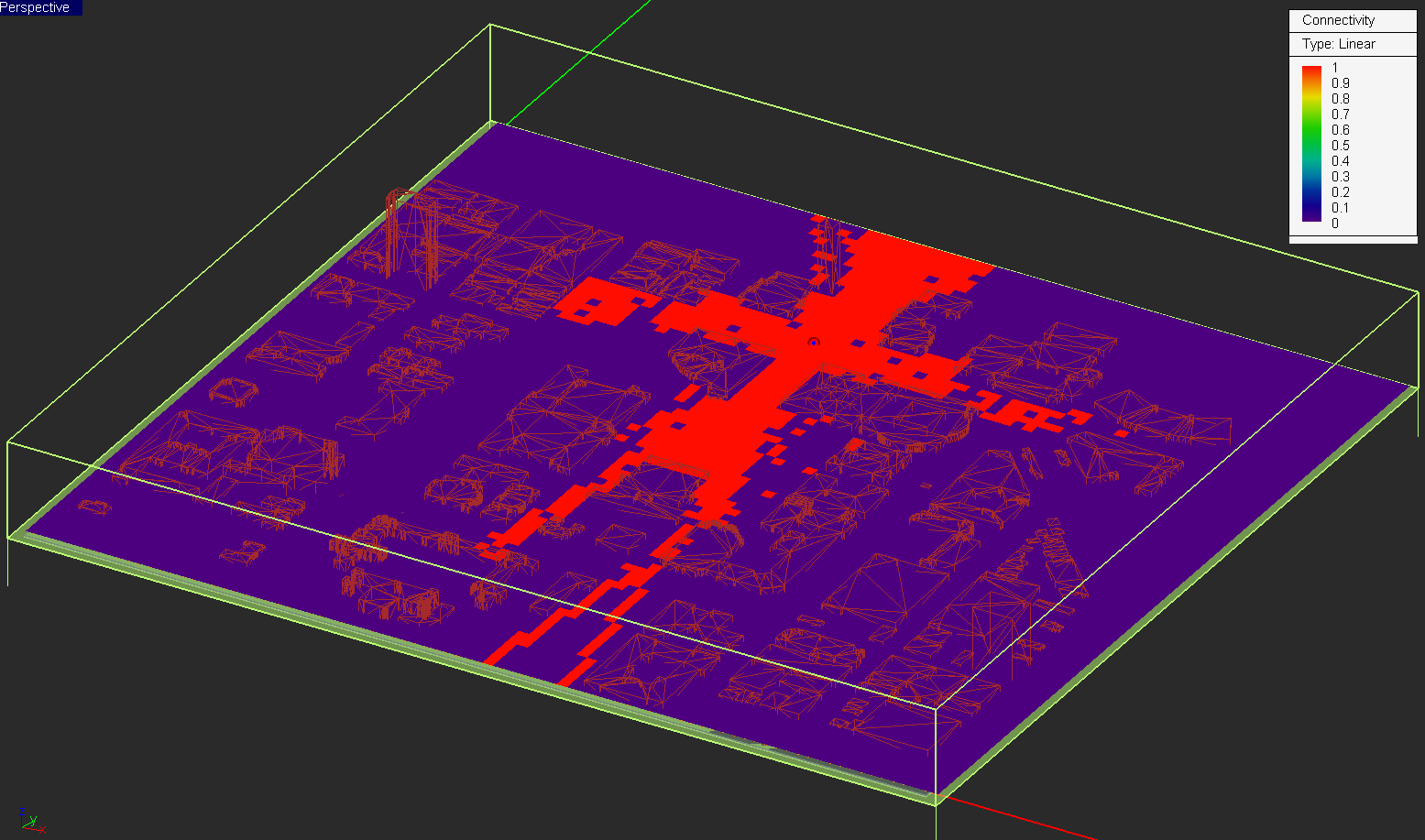Click the 0.8 legend value
This screenshot has height=840, width=1425.
pyautogui.click(x=1341, y=99)
